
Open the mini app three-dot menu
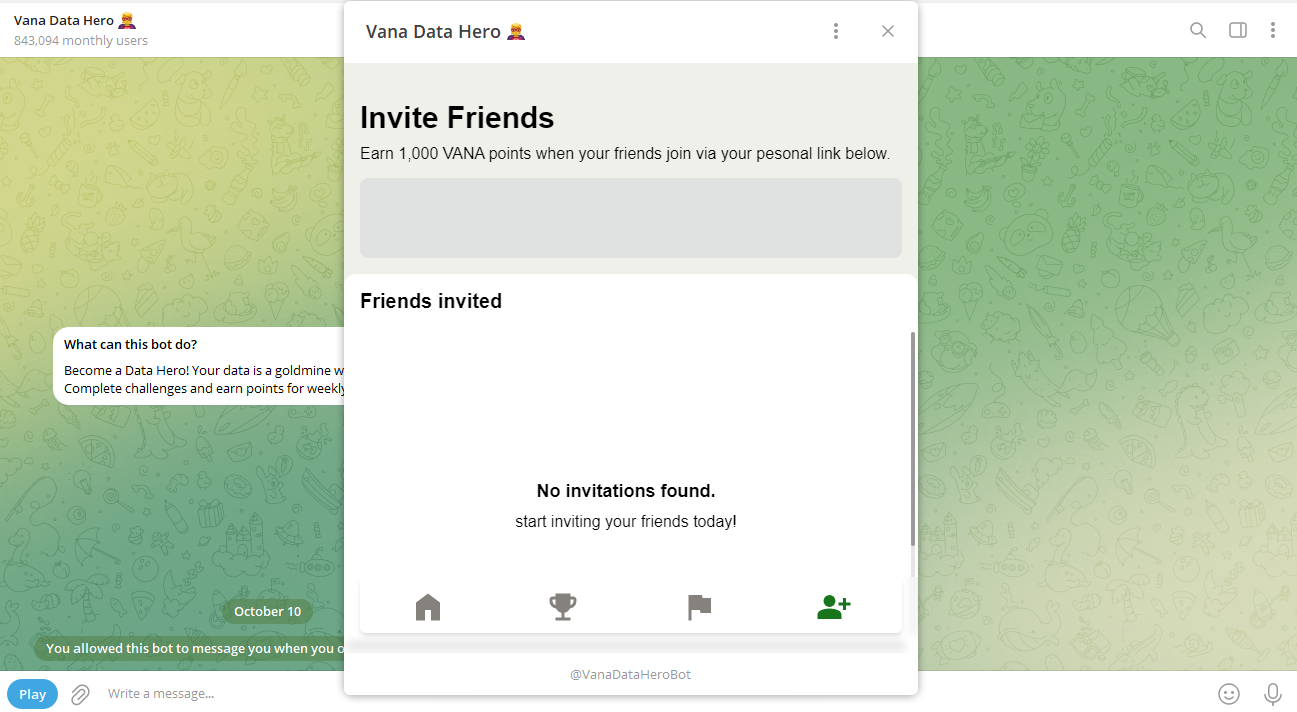pyautogui.click(x=836, y=31)
